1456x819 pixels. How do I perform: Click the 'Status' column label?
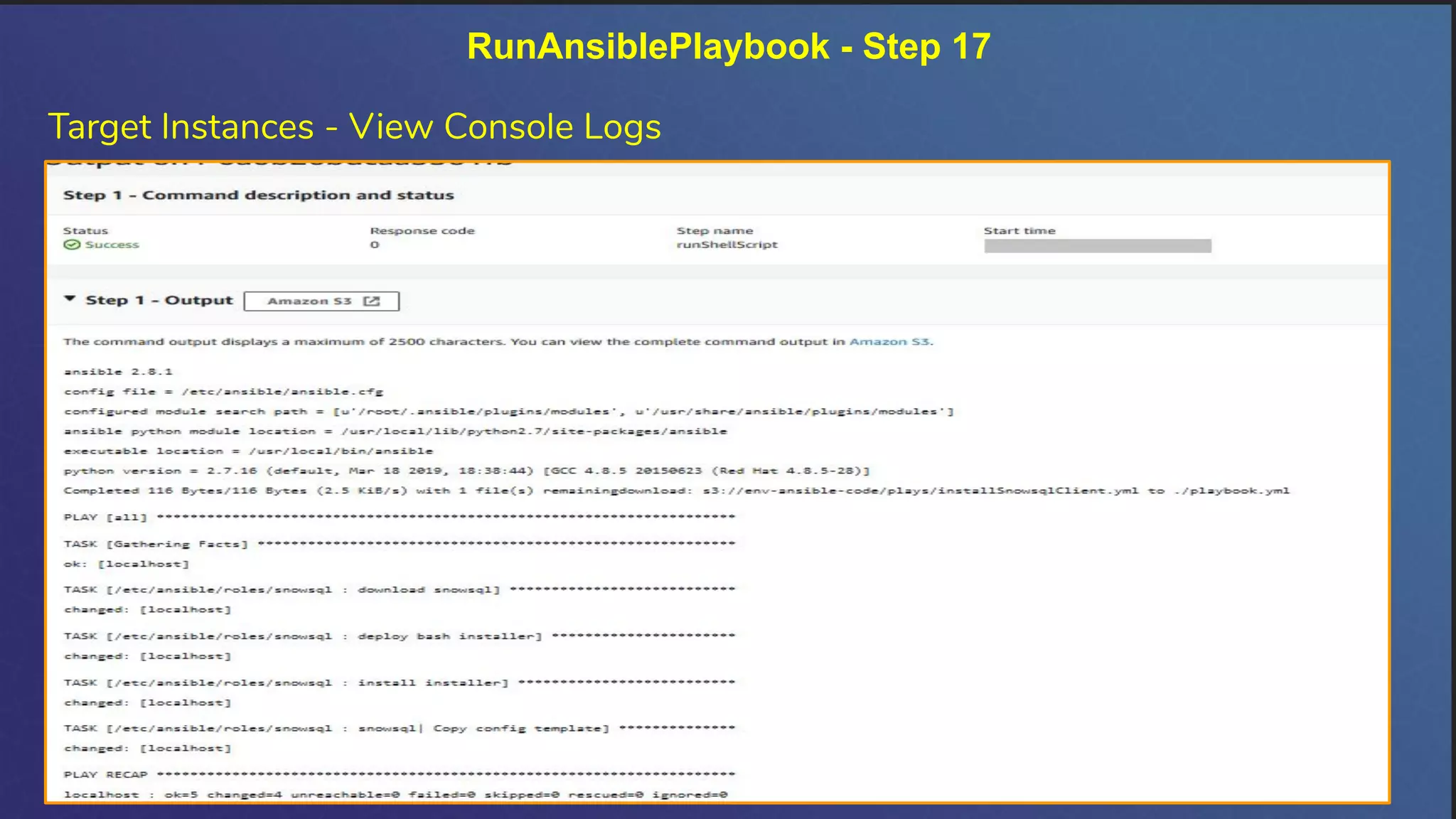coord(85,231)
